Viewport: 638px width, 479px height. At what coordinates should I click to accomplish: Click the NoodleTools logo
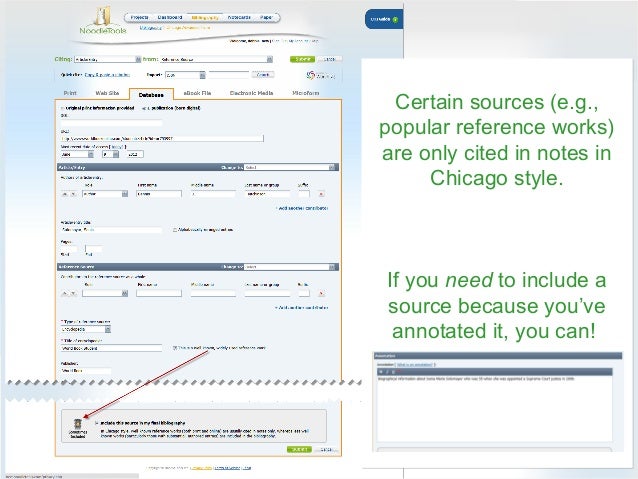(x=103, y=22)
